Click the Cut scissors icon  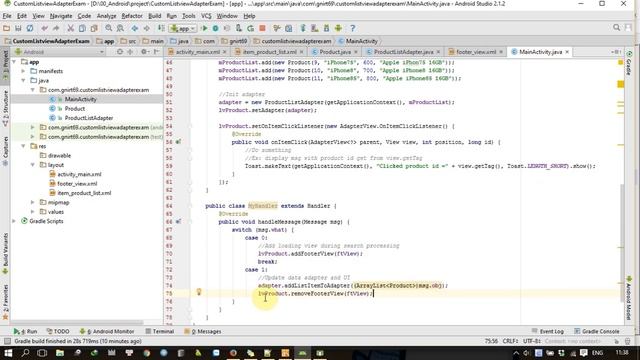[x=71, y=28]
